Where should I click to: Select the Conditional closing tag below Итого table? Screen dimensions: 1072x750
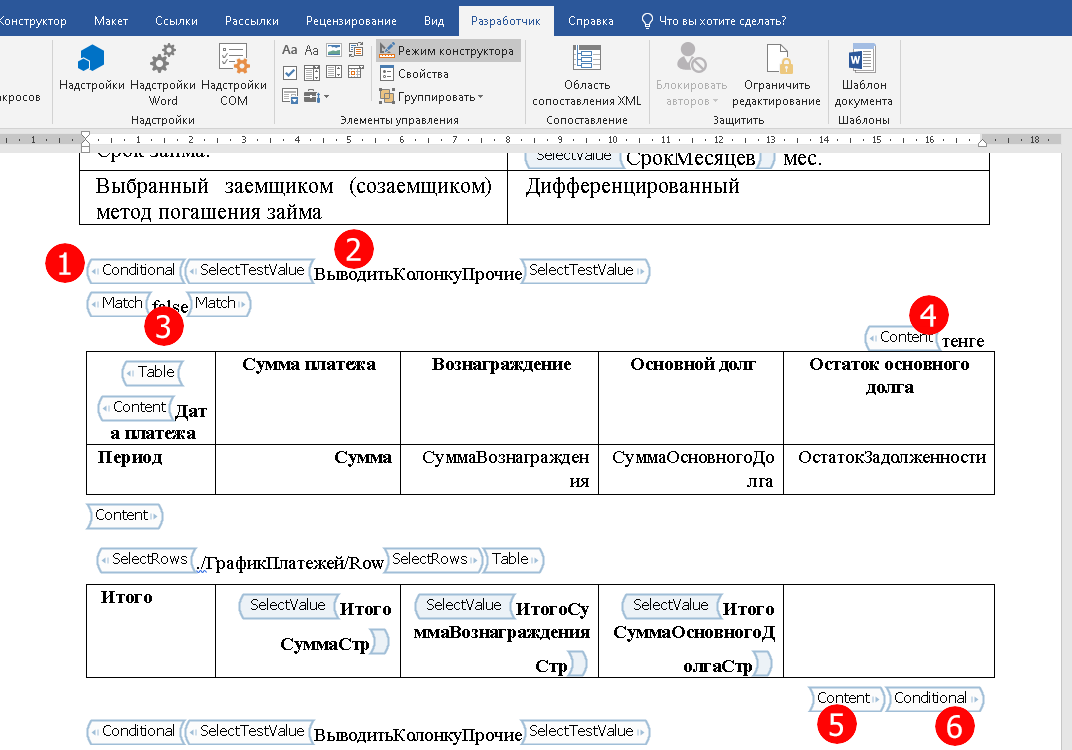[935, 698]
